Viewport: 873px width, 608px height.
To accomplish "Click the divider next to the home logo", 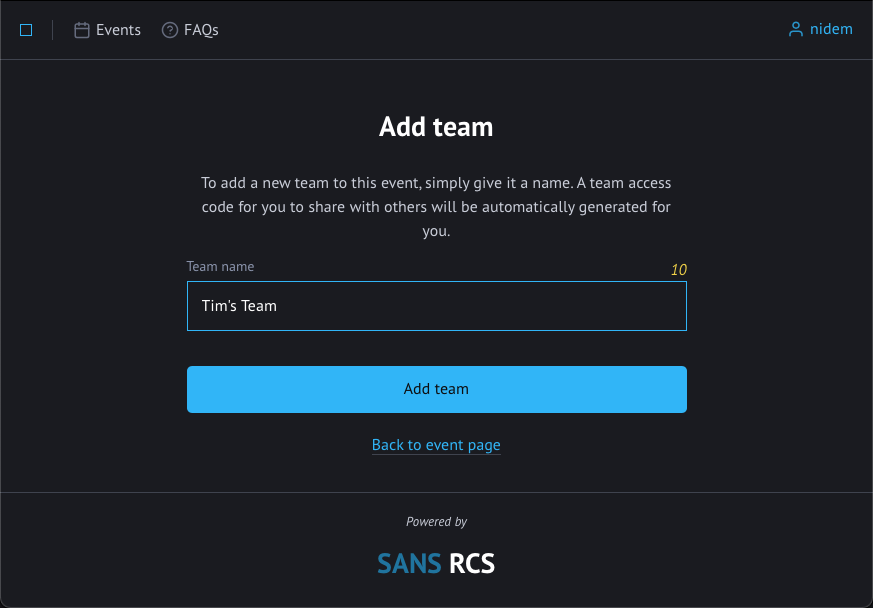I will coord(52,30).
